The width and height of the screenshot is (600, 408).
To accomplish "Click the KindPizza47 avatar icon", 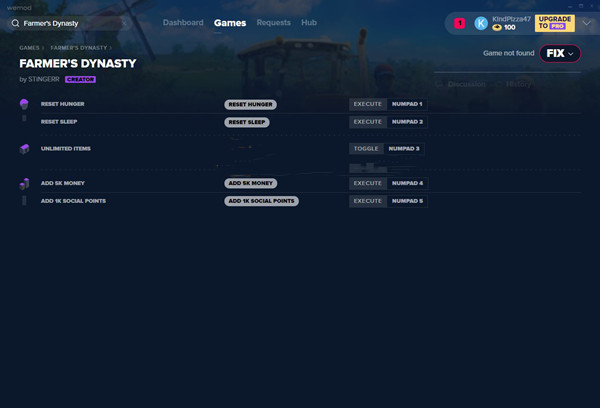I will [481, 23].
